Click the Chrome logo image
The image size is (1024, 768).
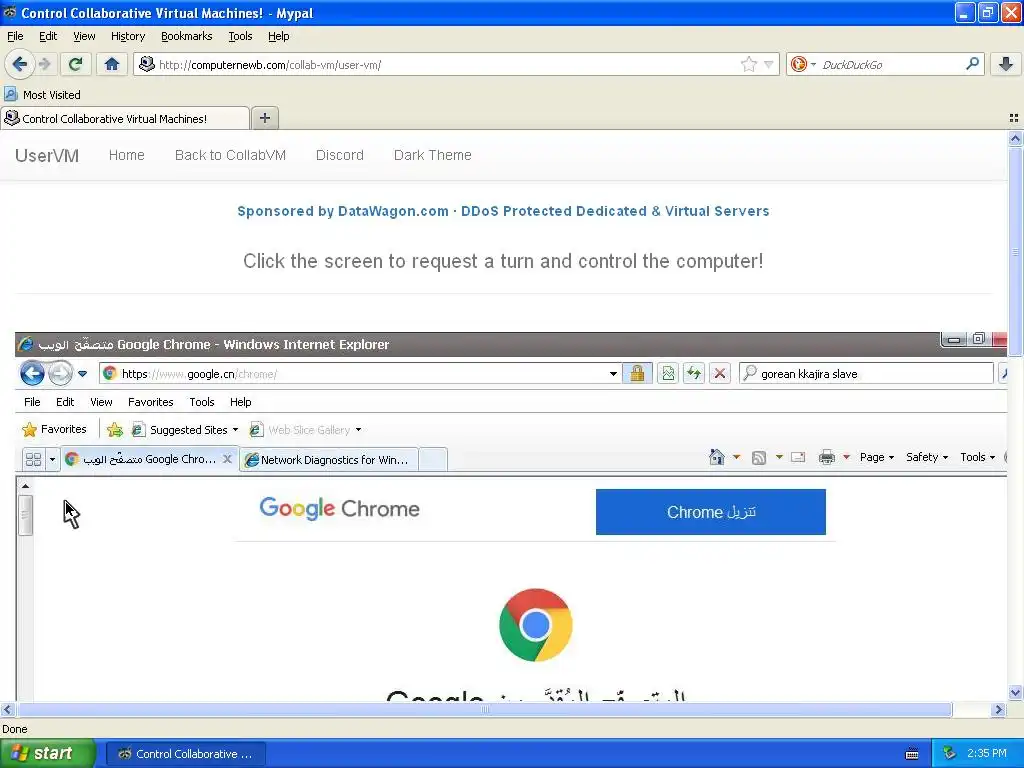click(536, 625)
